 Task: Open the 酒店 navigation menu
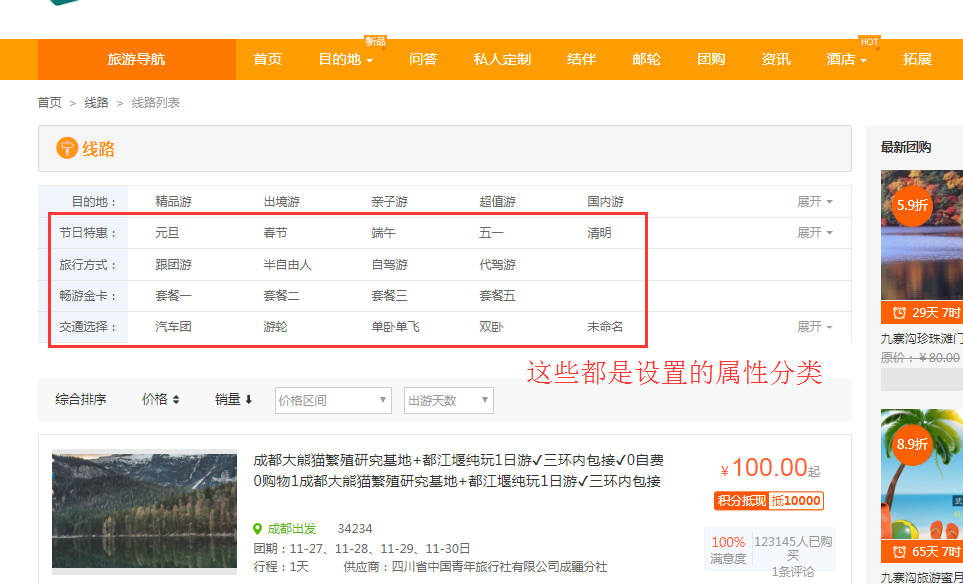pyautogui.click(x=846, y=60)
